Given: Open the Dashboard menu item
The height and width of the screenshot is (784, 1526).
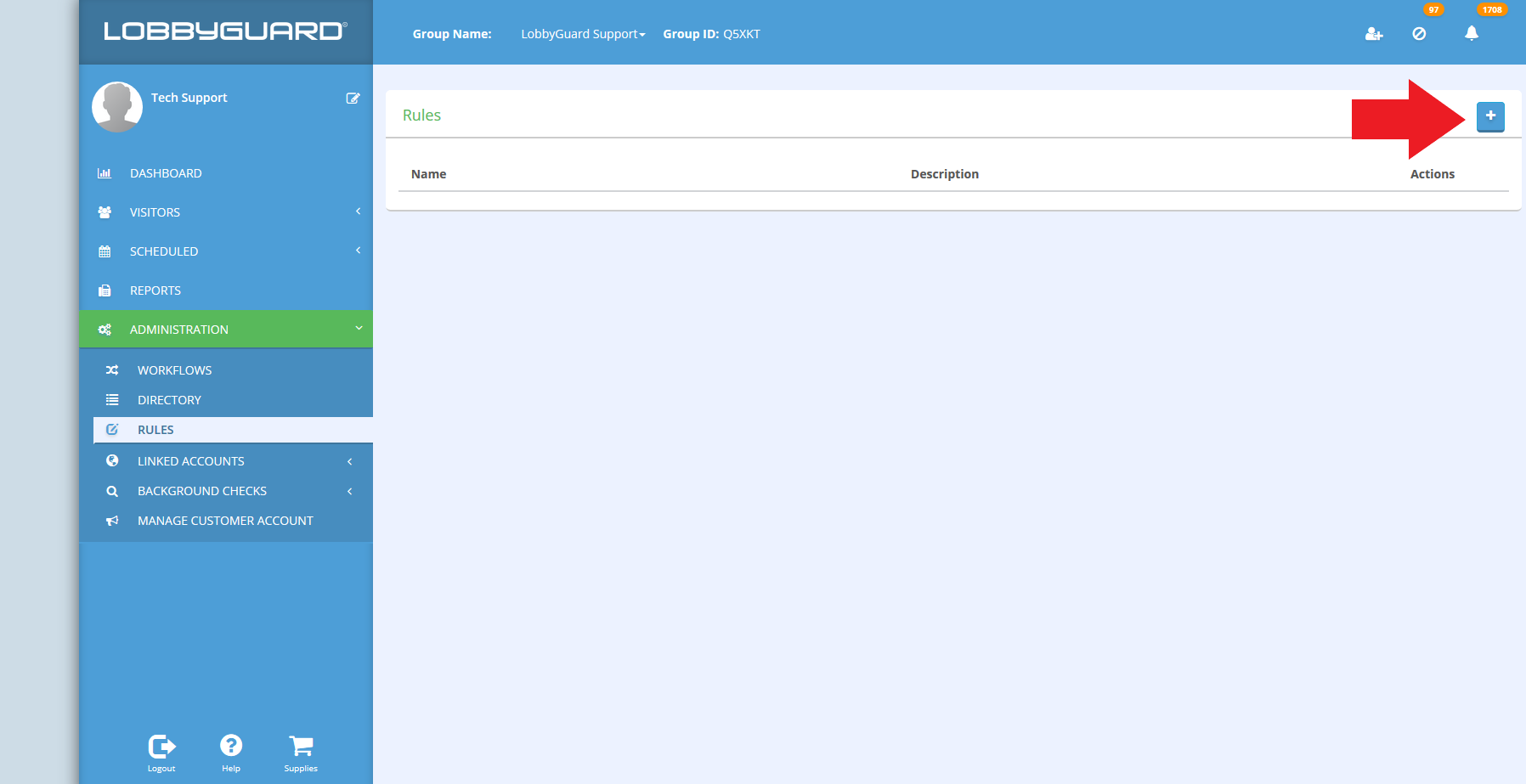Looking at the screenshot, I should [x=226, y=173].
